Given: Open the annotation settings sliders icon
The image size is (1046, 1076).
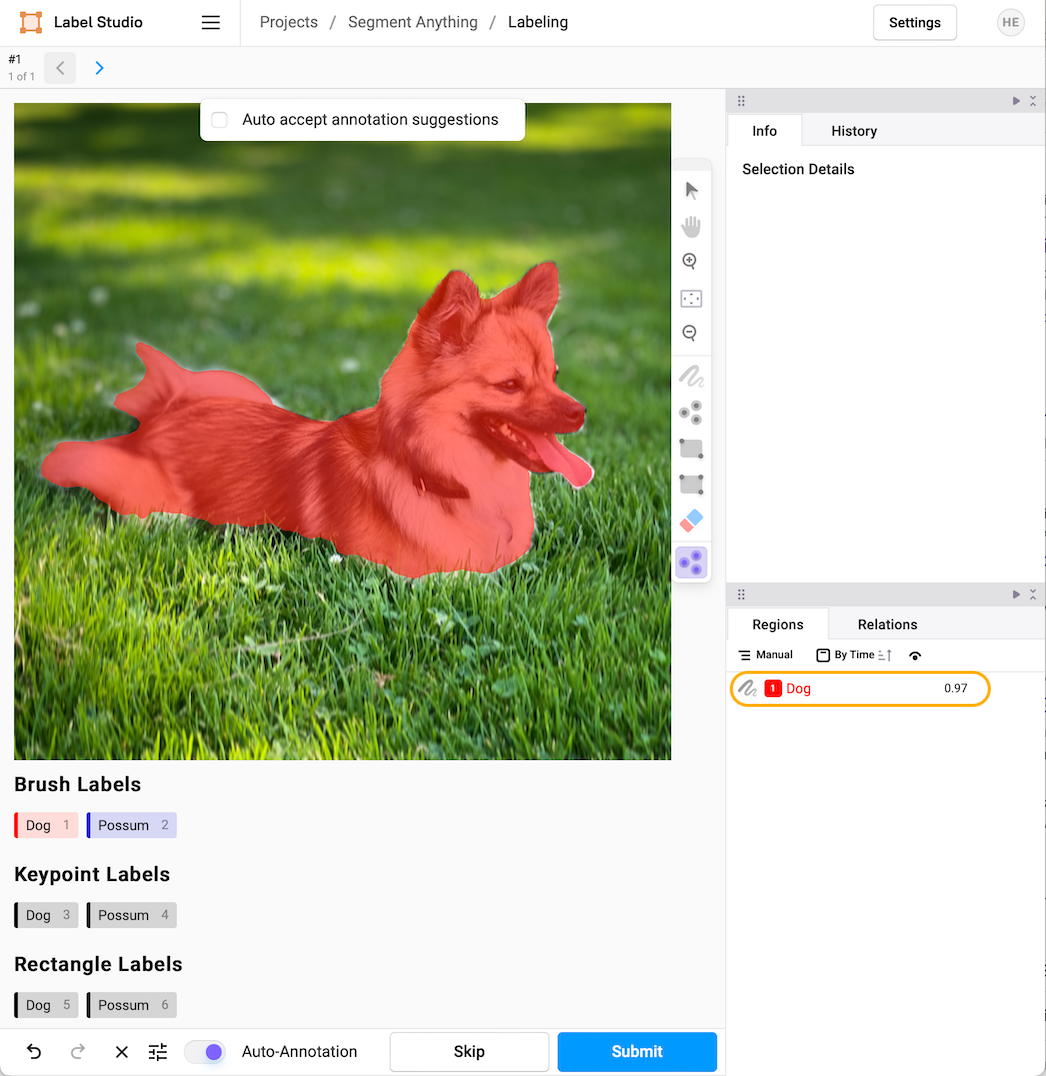Looking at the screenshot, I should tap(158, 1052).
